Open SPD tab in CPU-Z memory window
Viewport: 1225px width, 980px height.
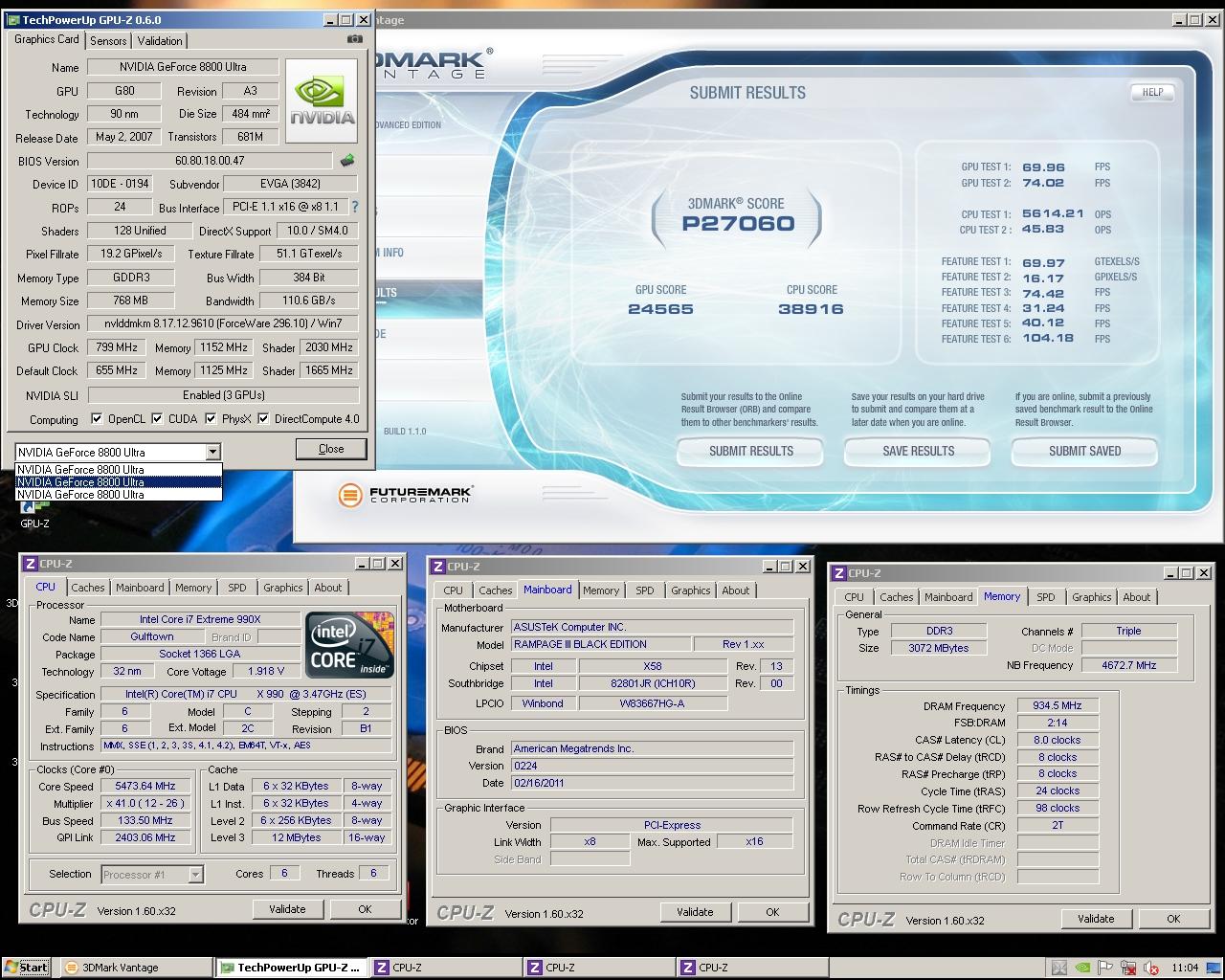click(x=1046, y=597)
